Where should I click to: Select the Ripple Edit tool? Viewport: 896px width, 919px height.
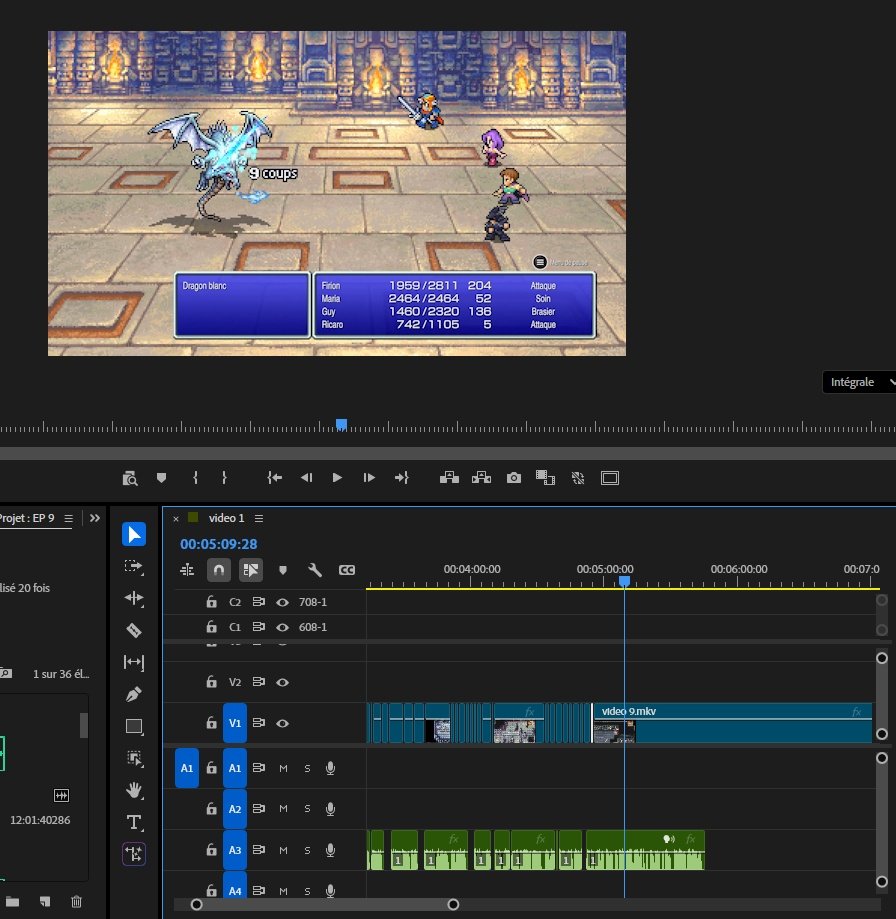click(x=134, y=598)
